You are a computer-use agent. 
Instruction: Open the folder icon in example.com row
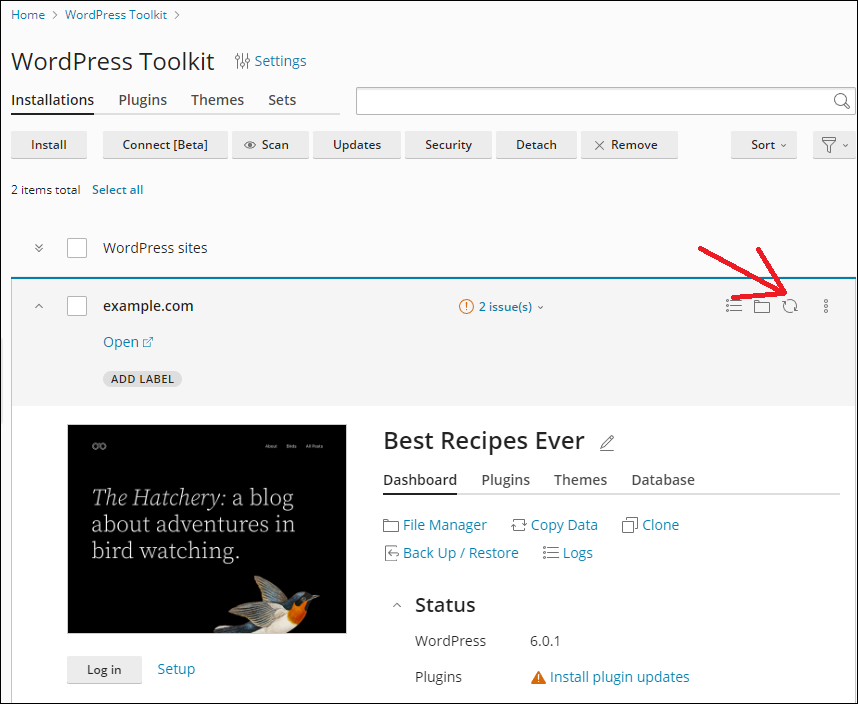tap(762, 306)
